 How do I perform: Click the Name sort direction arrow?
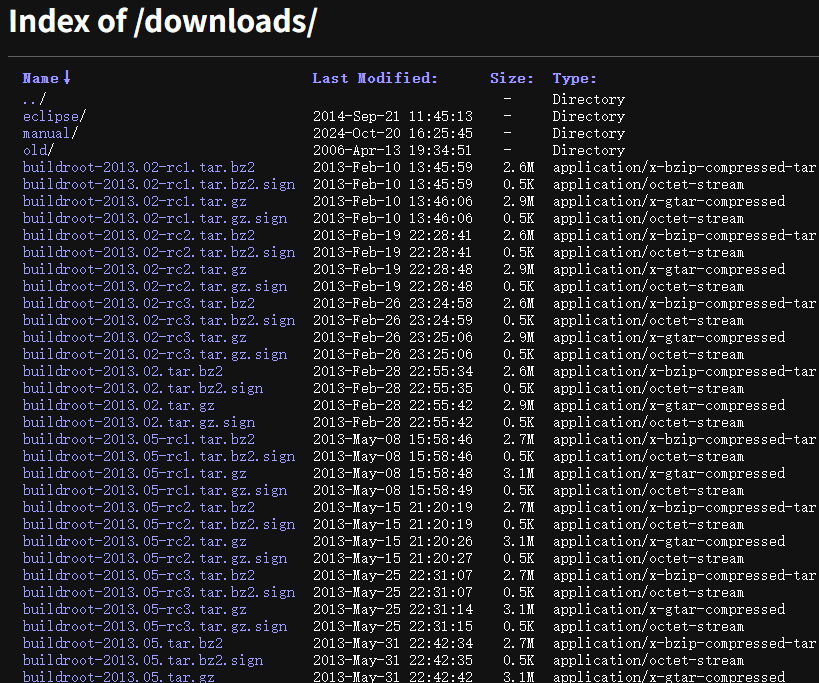pyautogui.click(x=67, y=78)
